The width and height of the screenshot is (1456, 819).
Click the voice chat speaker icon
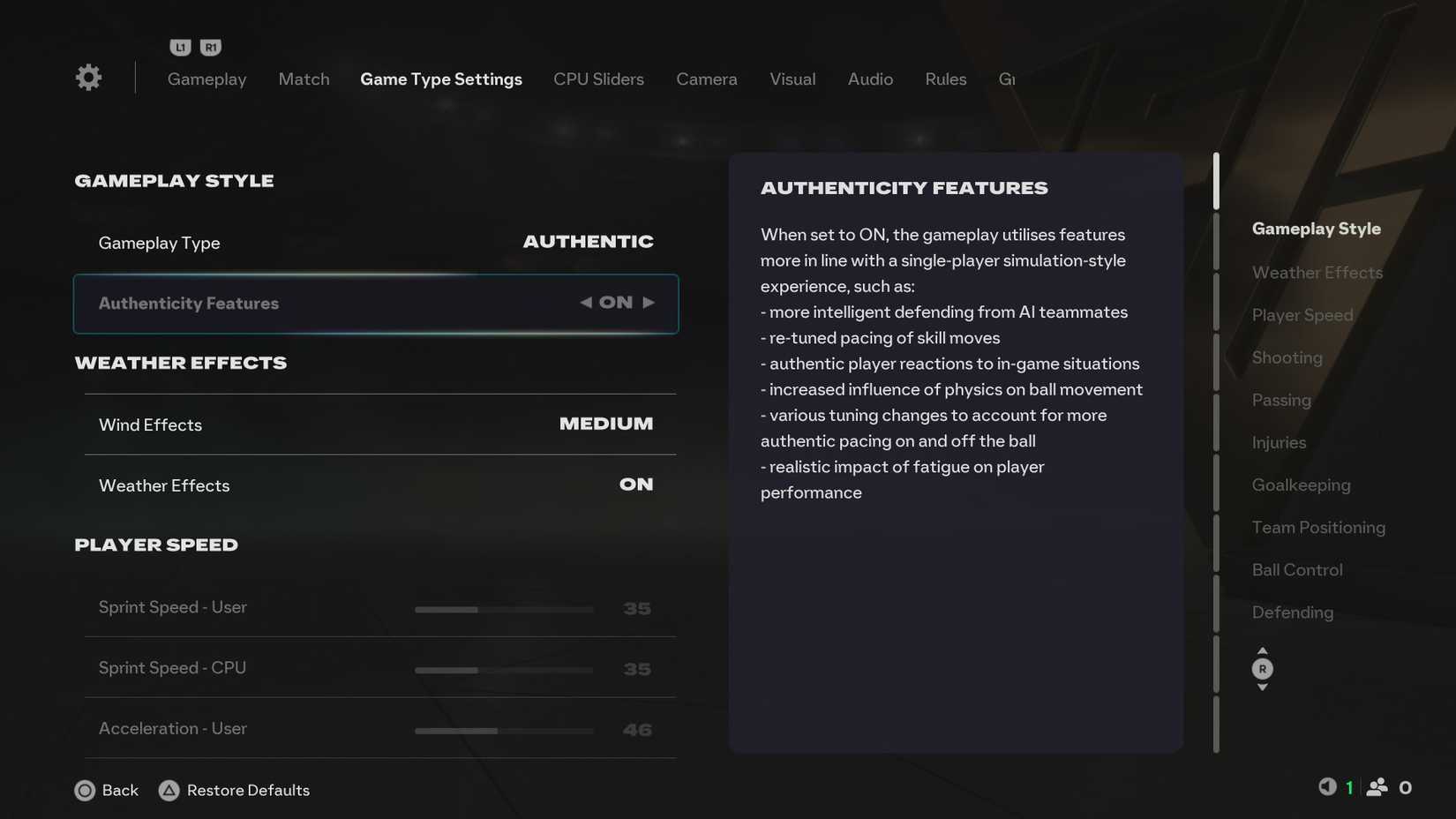[1326, 786]
